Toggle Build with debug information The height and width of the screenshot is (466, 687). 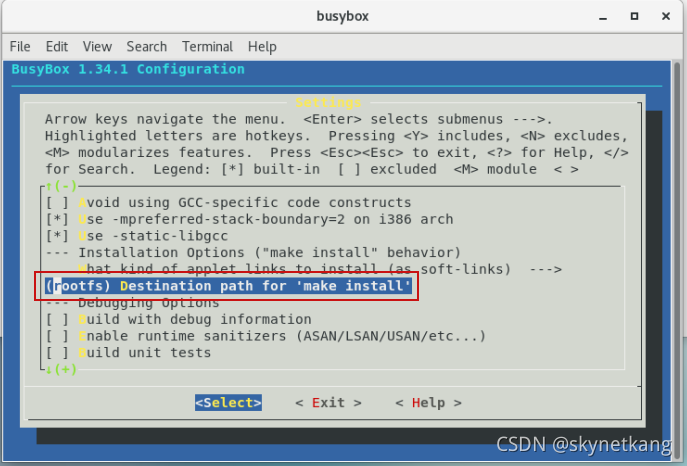[178, 319]
